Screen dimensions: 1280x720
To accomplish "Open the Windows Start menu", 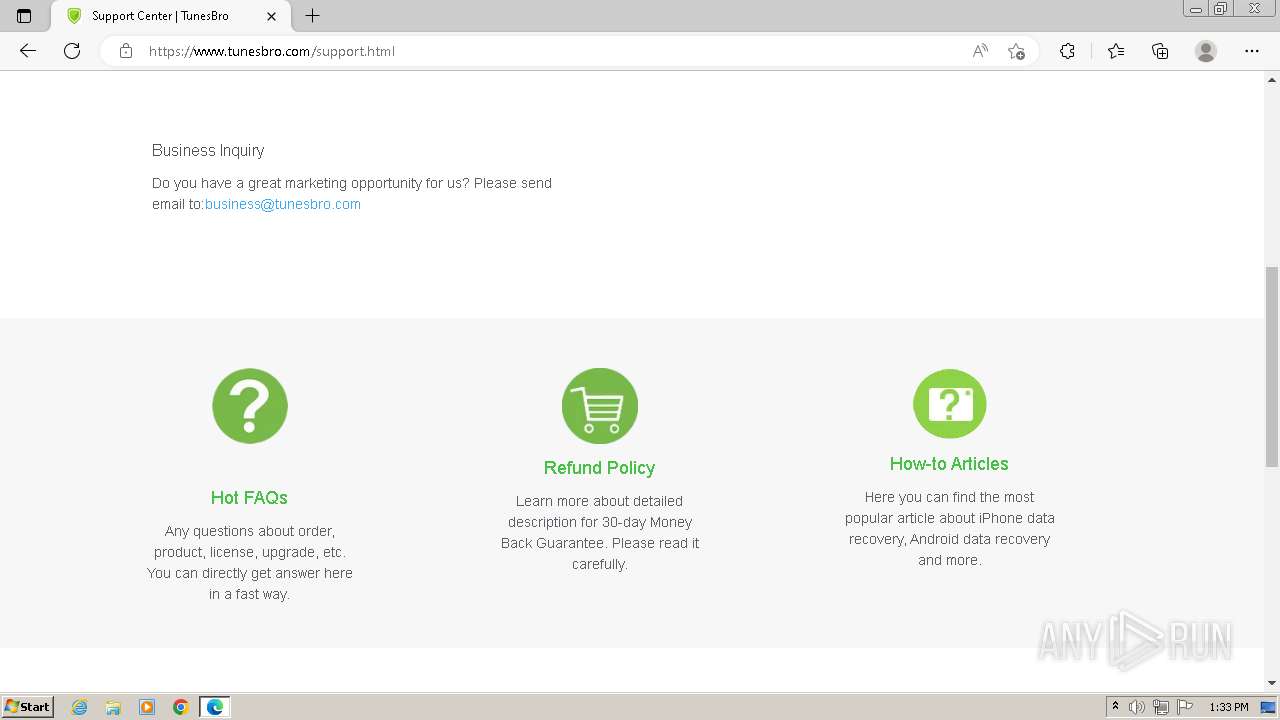I will pos(27,706).
